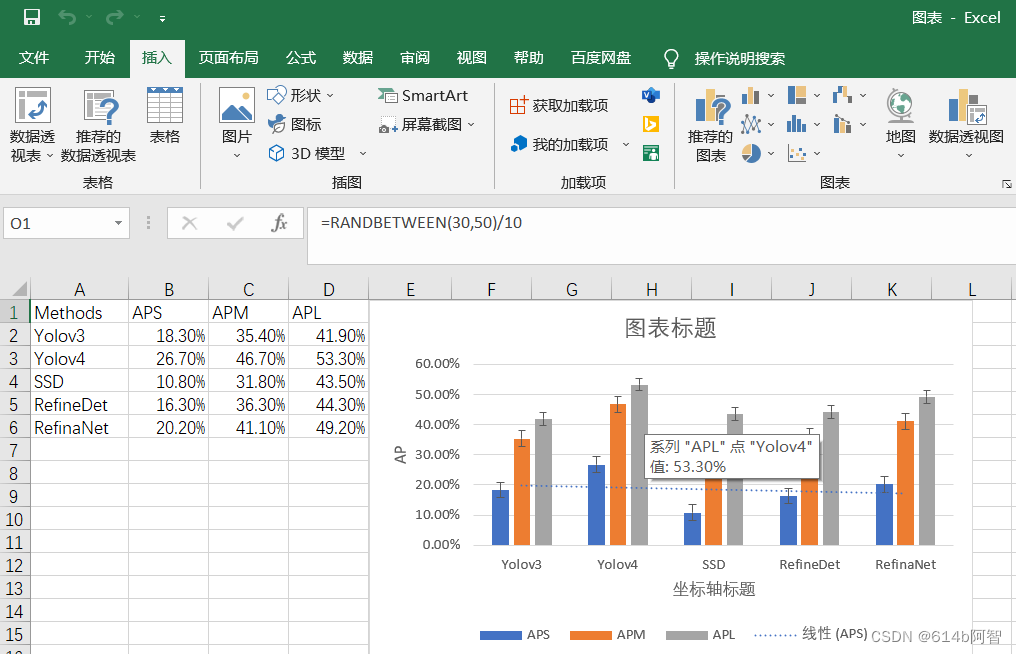1016x654 pixels.
Task: Open the 图表 group dialog launcher
Action: (x=1006, y=184)
